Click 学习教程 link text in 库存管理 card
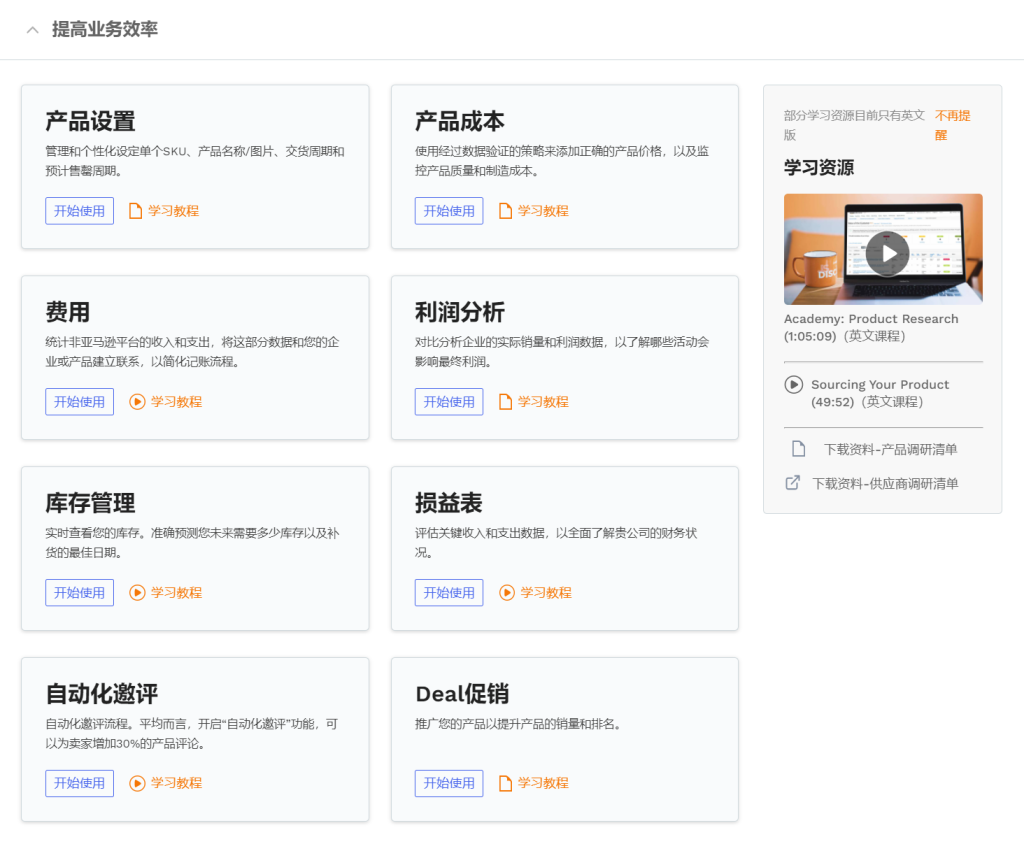The image size is (1024, 844). (x=176, y=592)
